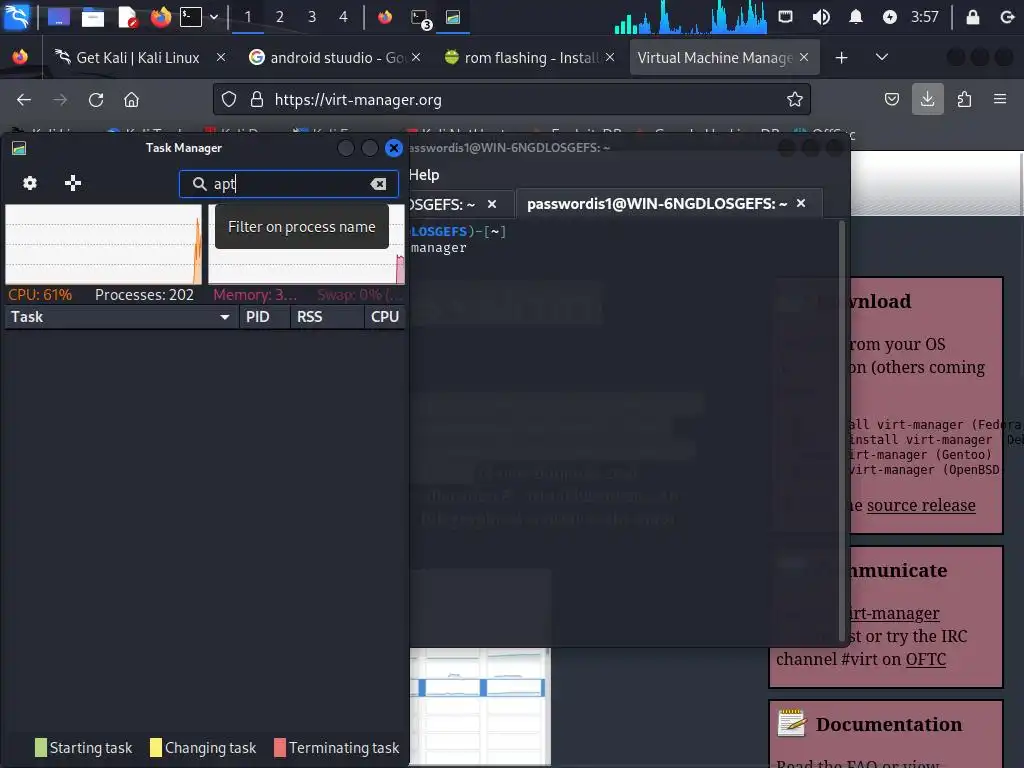Launch Firefox from panel launcher
This screenshot has height=768, width=1024.
click(160, 17)
